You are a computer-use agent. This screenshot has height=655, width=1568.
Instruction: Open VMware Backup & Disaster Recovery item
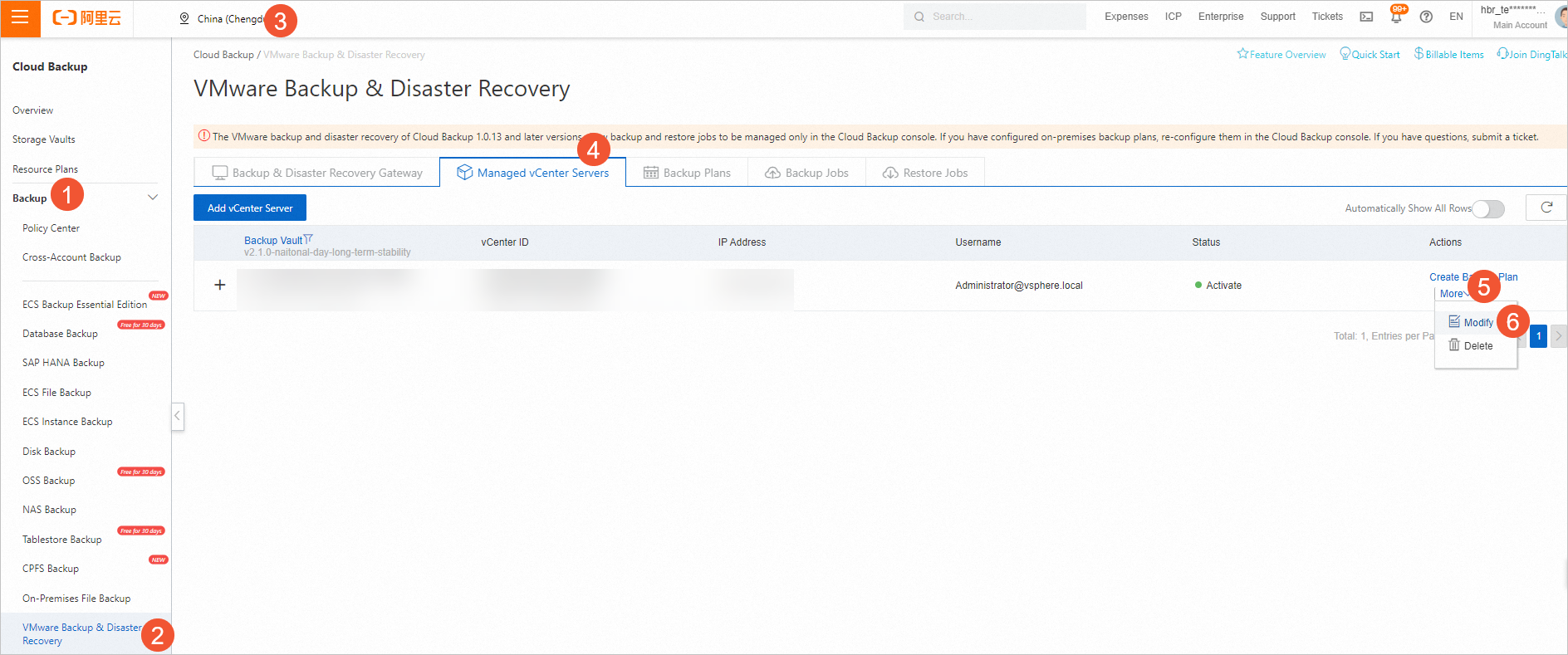click(x=82, y=634)
